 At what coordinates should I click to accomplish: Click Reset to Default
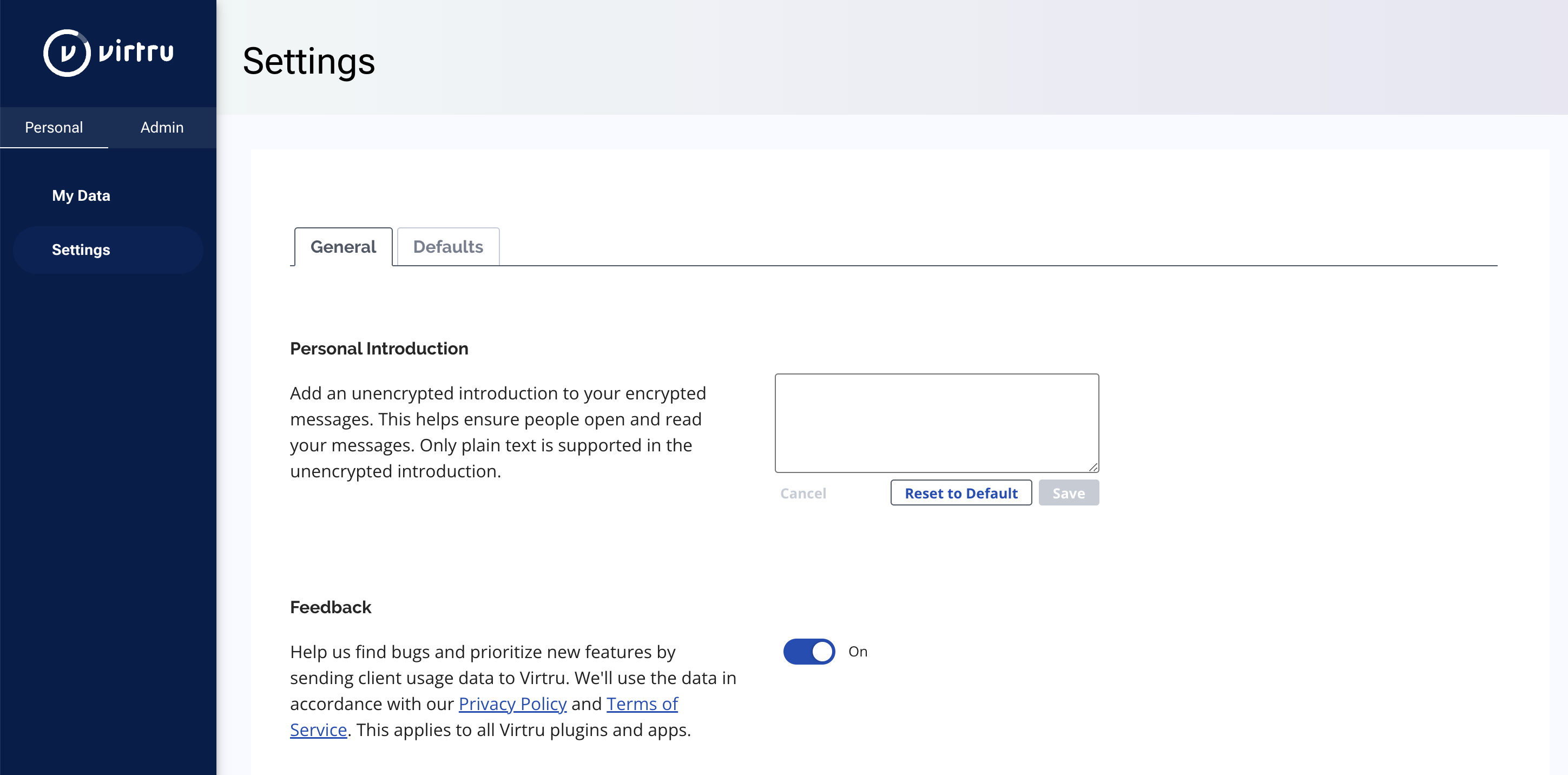click(x=961, y=493)
